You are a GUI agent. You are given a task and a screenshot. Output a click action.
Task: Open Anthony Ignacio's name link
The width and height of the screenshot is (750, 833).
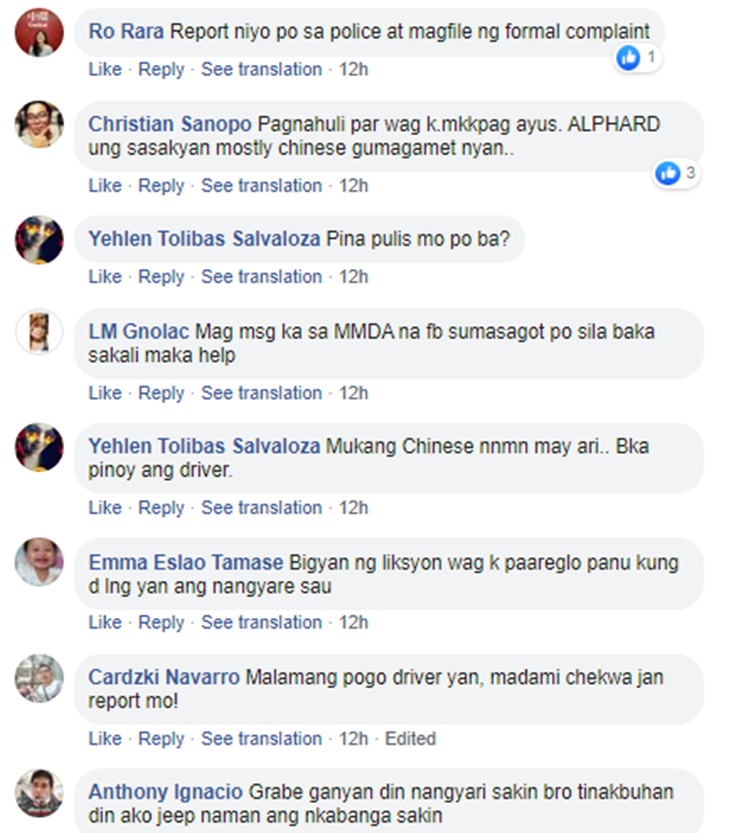pyautogui.click(x=165, y=792)
